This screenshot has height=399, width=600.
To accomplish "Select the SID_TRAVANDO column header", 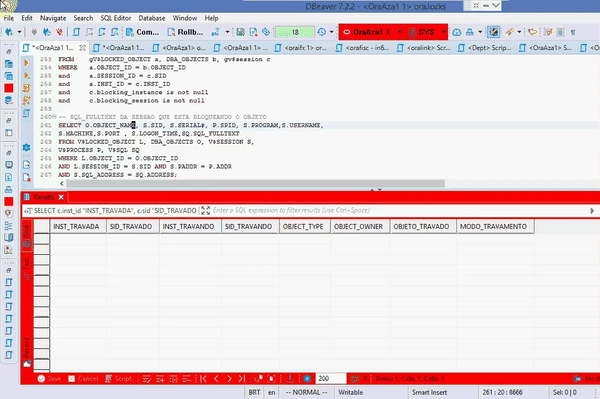I will pos(250,226).
